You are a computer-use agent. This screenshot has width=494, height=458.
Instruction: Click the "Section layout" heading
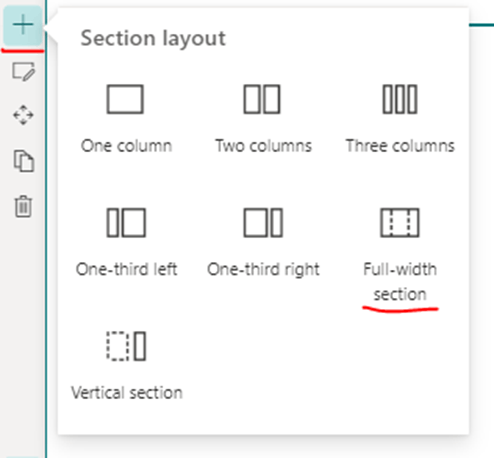[x=153, y=39]
